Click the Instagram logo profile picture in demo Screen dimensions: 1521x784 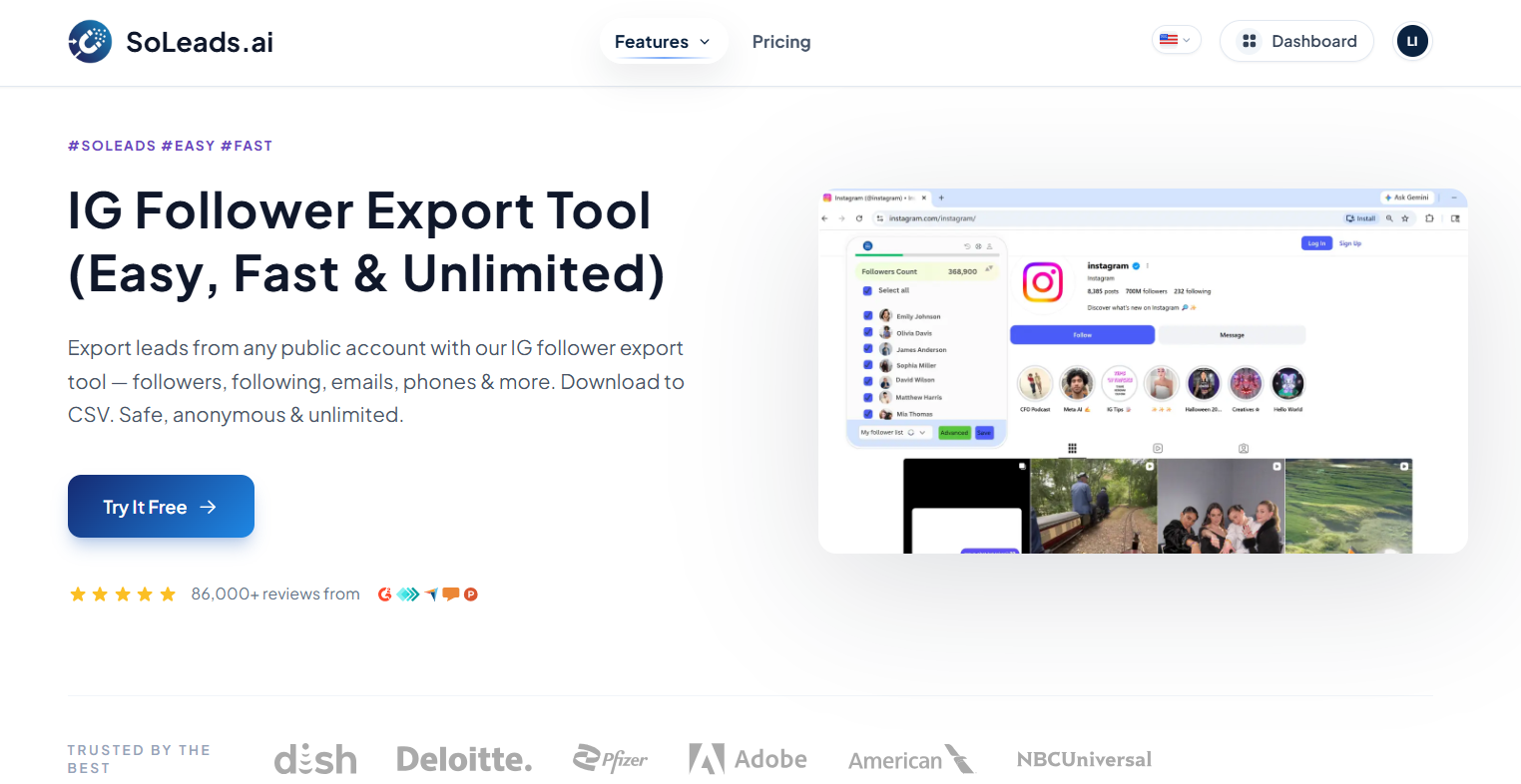pos(1042,282)
